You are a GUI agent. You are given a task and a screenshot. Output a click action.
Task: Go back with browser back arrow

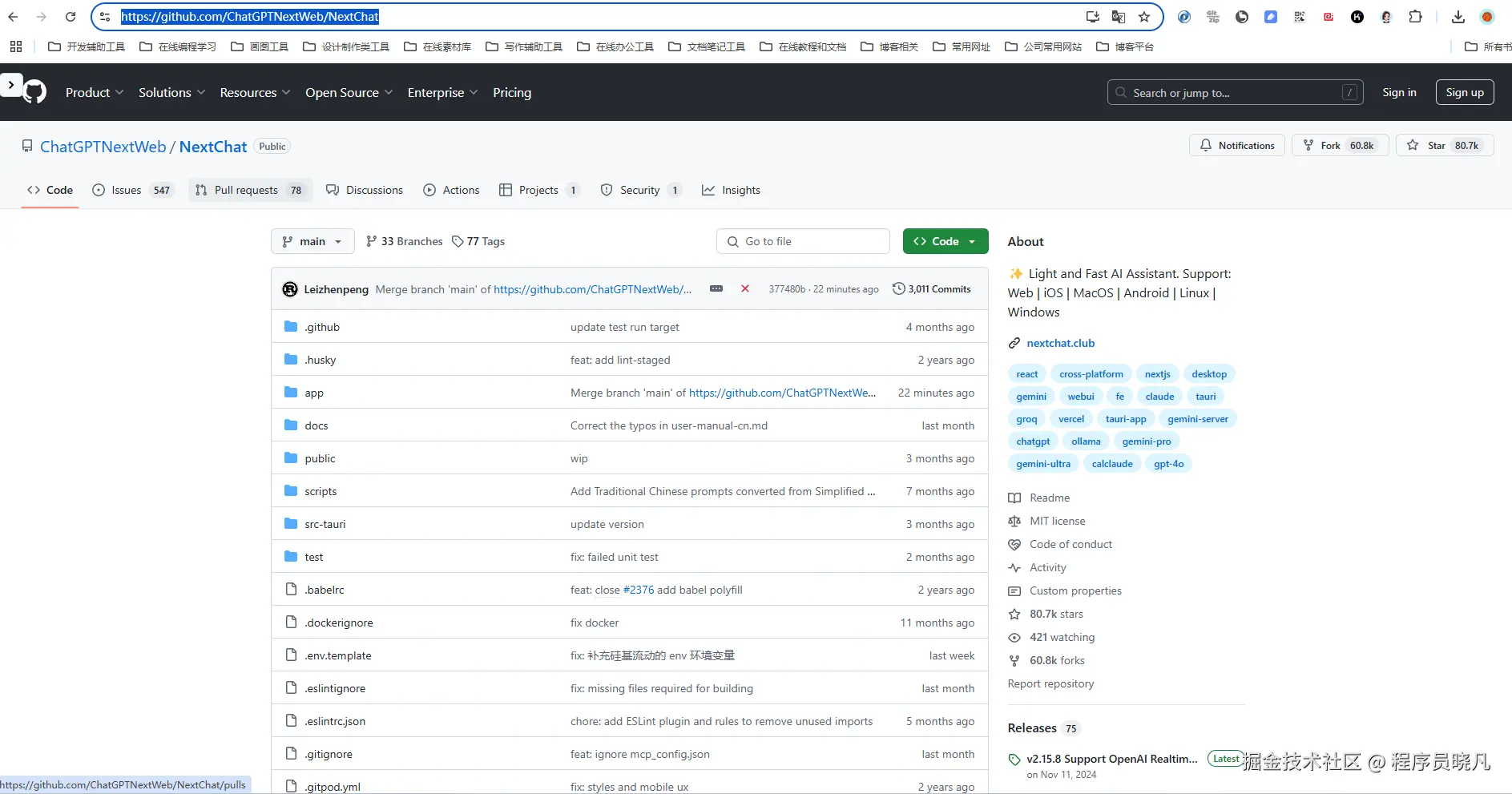13,17
